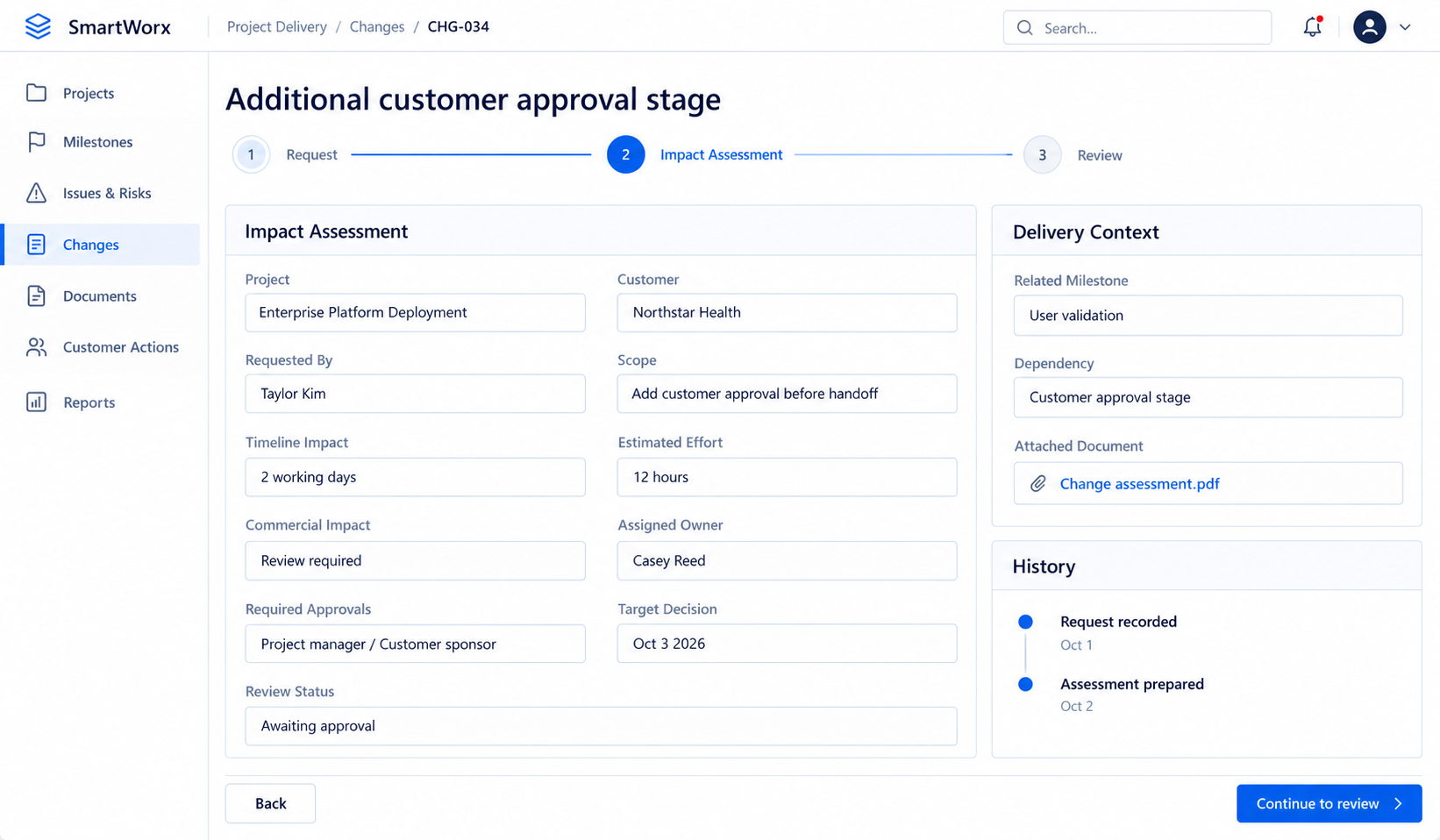
Task: Click the Timeline Impact field
Action: pos(416,477)
